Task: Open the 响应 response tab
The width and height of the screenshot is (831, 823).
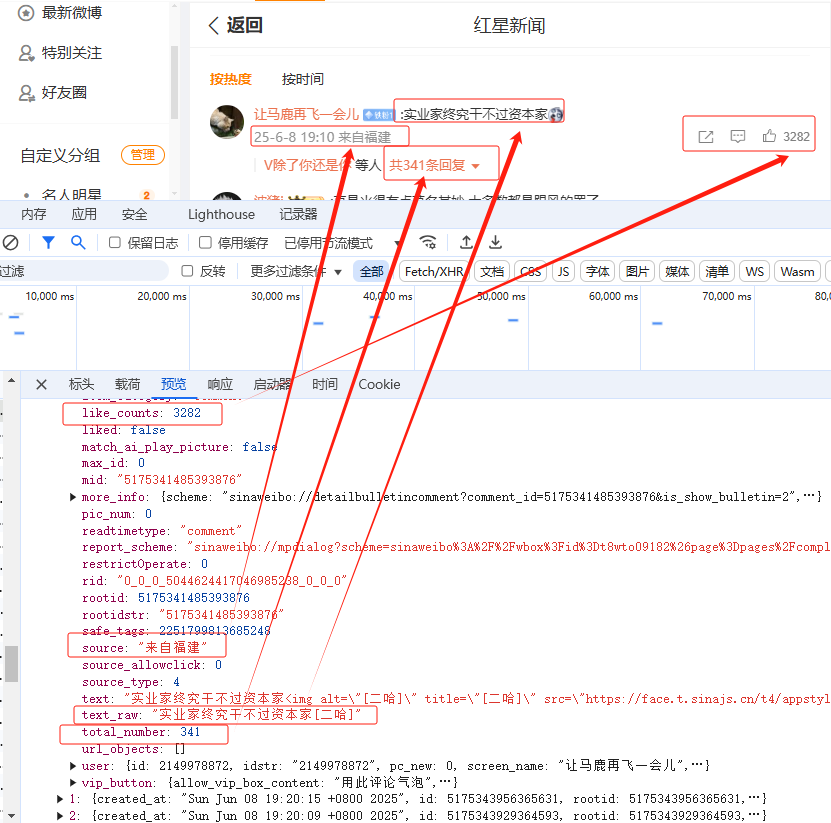Action: (220, 385)
